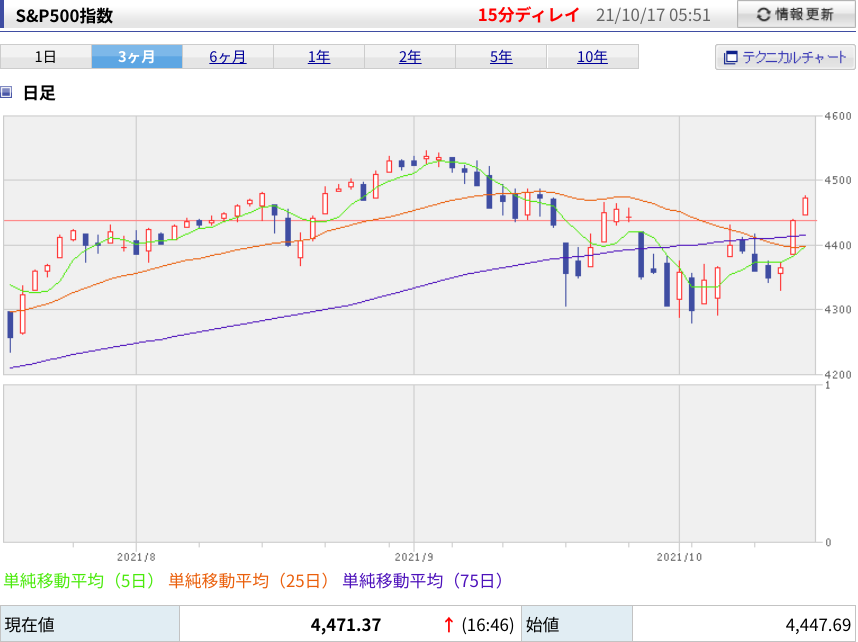858x642 pixels.
Task: Click the 4500 price axis label
Action: (x=838, y=180)
